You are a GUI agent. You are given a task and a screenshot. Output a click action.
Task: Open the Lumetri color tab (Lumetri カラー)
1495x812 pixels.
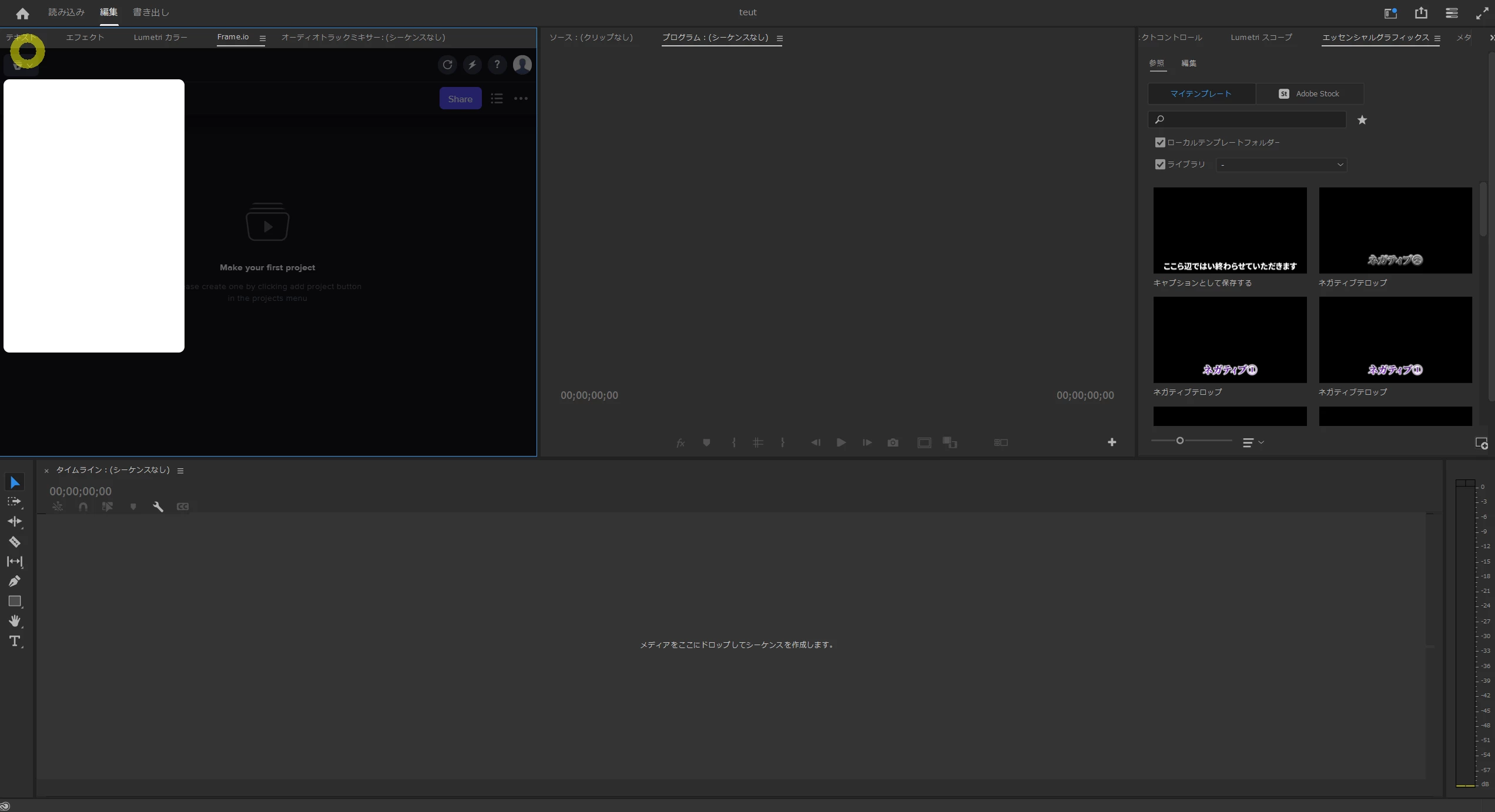click(x=160, y=38)
